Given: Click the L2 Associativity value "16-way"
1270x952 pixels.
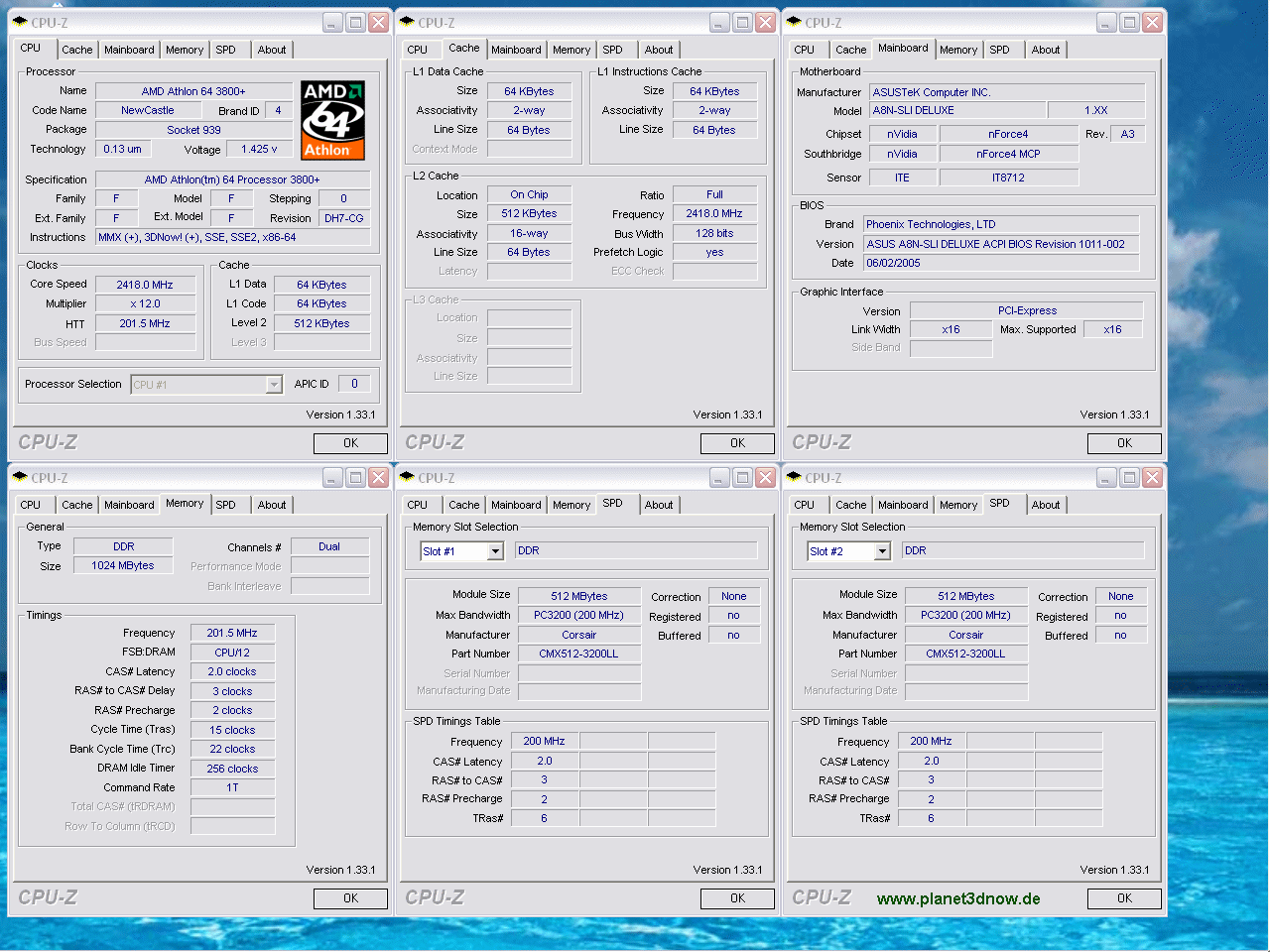Looking at the screenshot, I should click(x=529, y=233).
